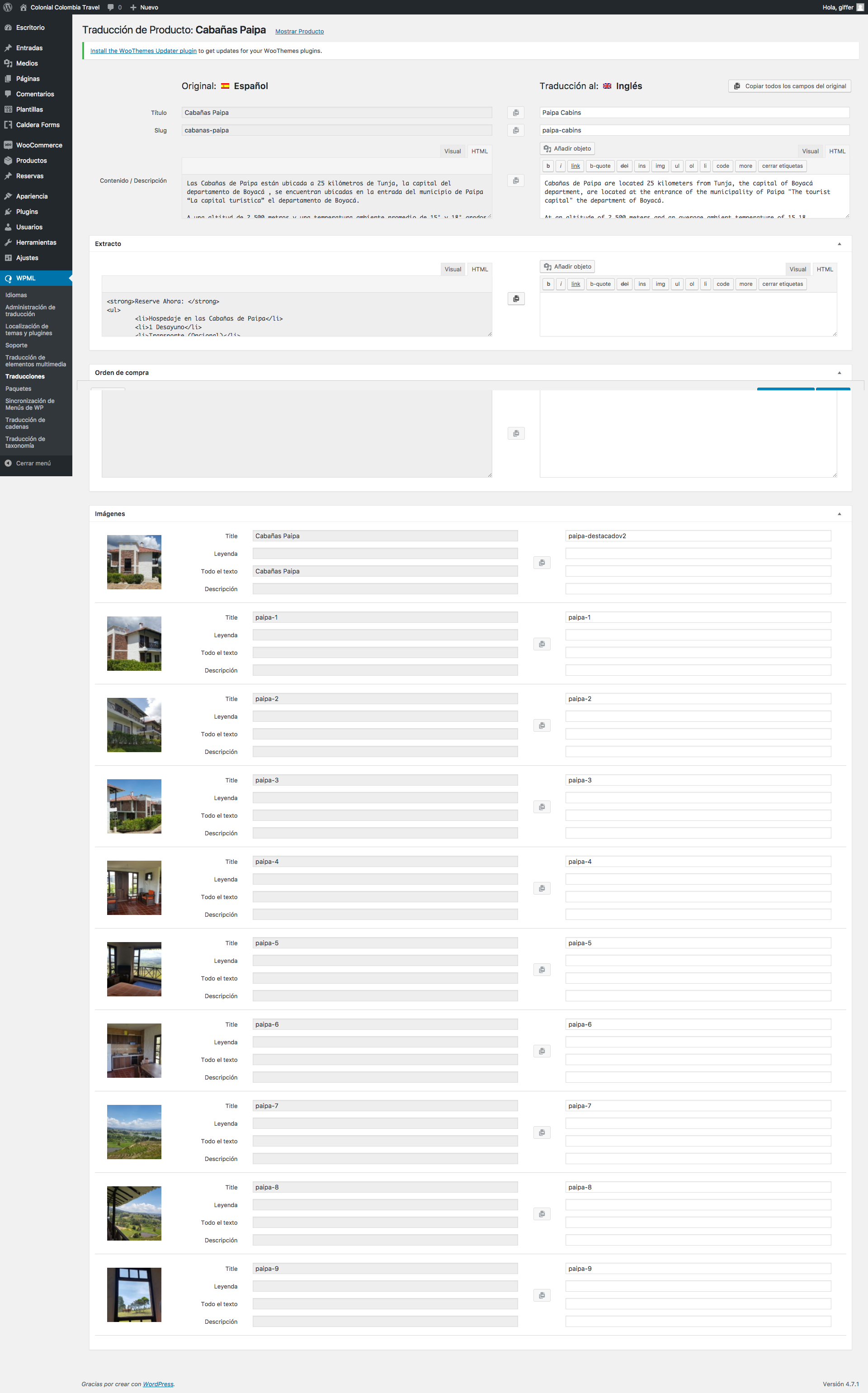Click the WooCommerce icon in sidebar

coord(8,145)
